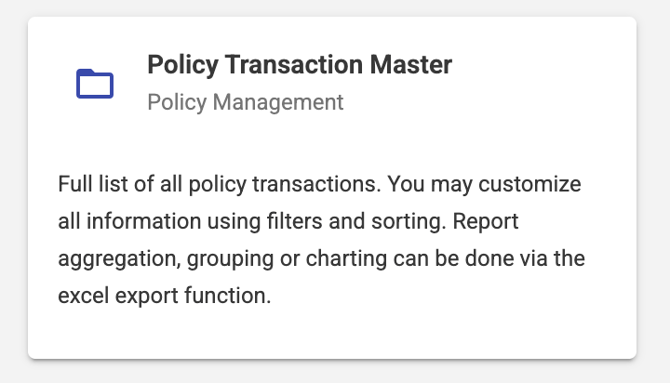The height and width of the screenshot is (383, 670).
Task: Click the 'Full list of all policy transactions' sentence
Action: [219, 185]
